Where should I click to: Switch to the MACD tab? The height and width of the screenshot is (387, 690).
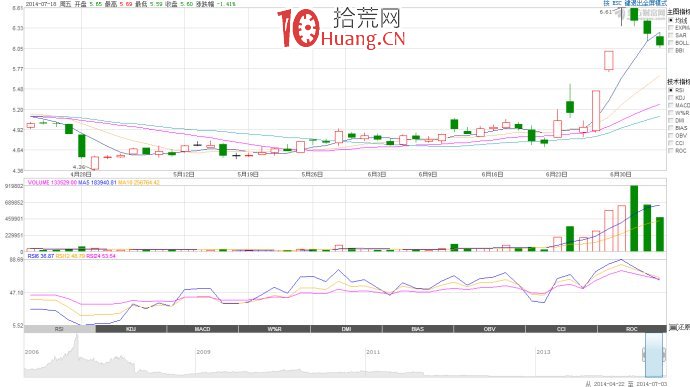203,329
